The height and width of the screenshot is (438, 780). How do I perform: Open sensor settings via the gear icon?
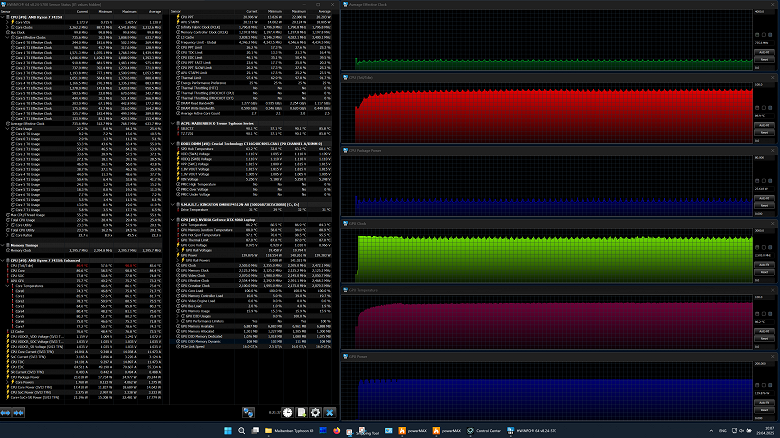click(x=315, y=412)
